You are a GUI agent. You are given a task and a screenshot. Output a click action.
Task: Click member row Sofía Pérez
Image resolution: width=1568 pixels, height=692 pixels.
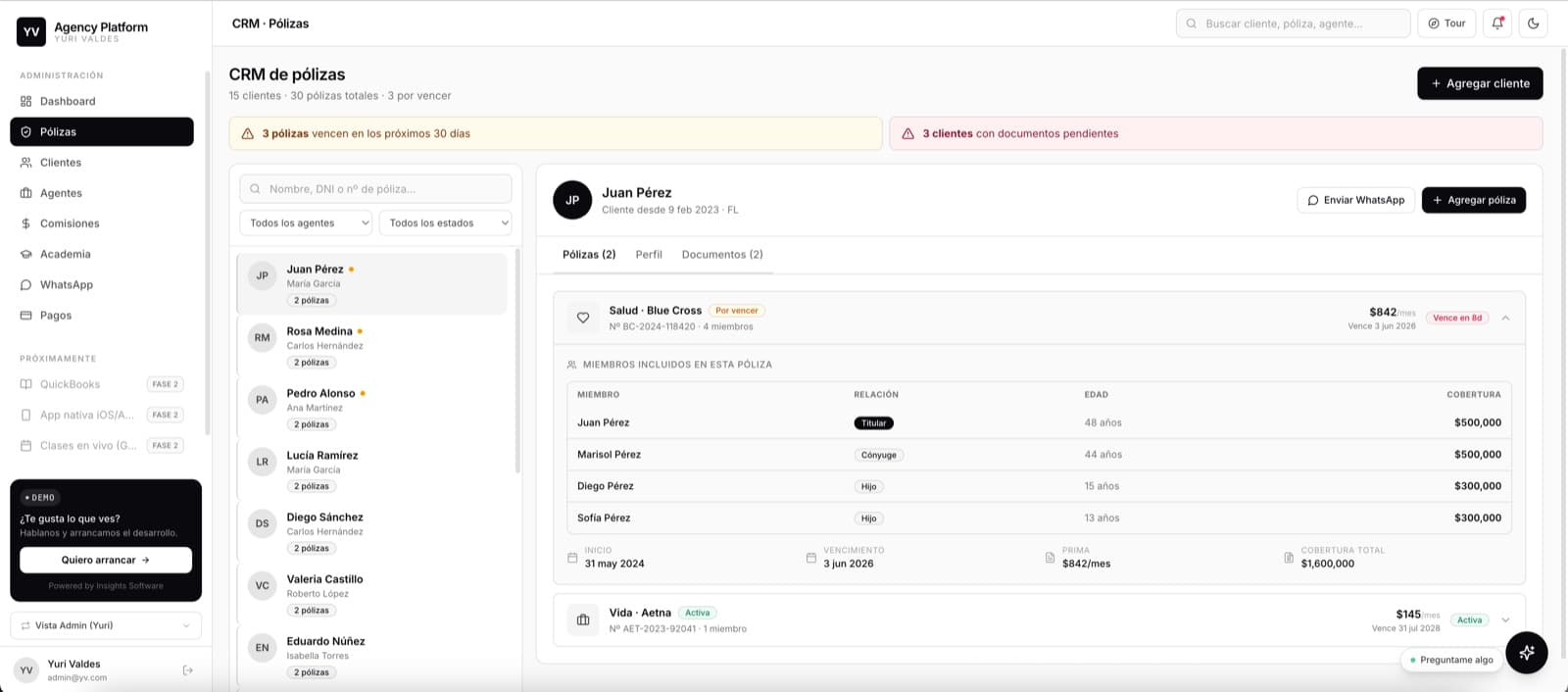(x=1039, y=518)
